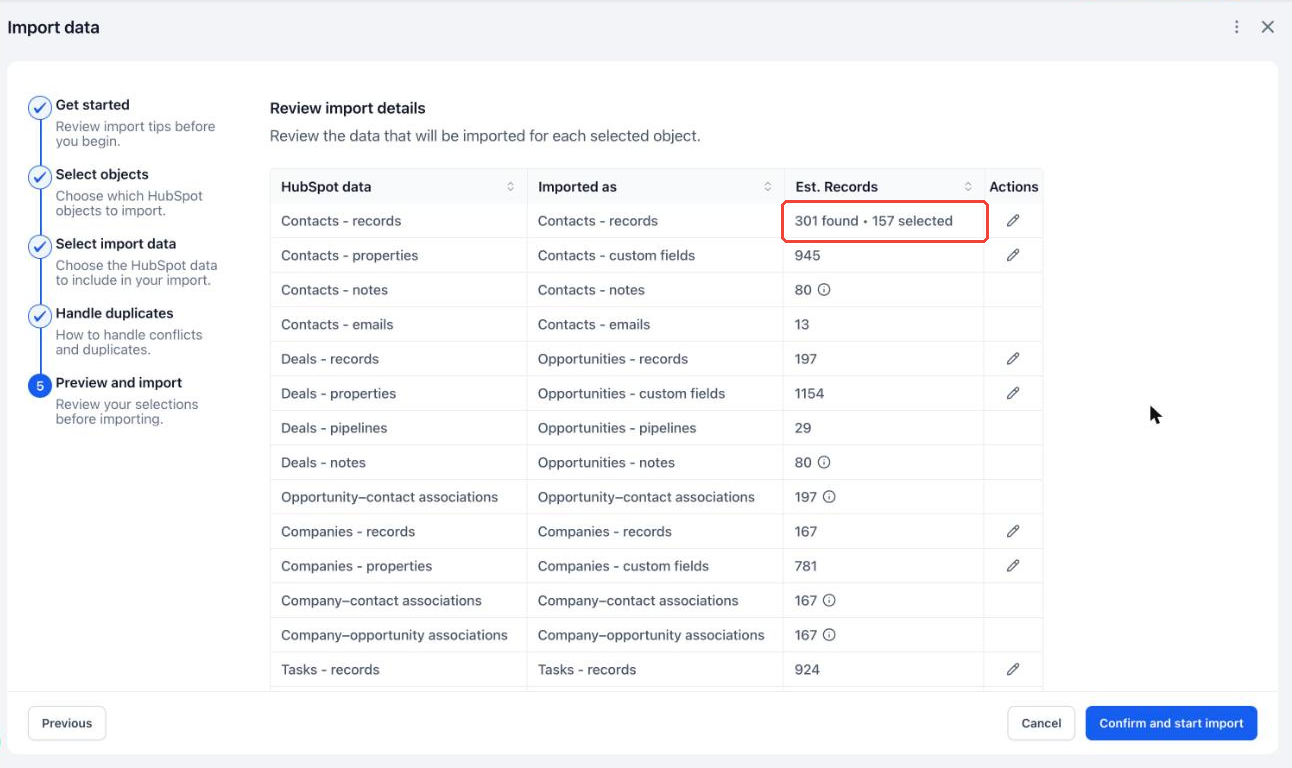1292x768 pixels.
Task: Edit the Deals - properties row
Action: tap(1013, 393)
